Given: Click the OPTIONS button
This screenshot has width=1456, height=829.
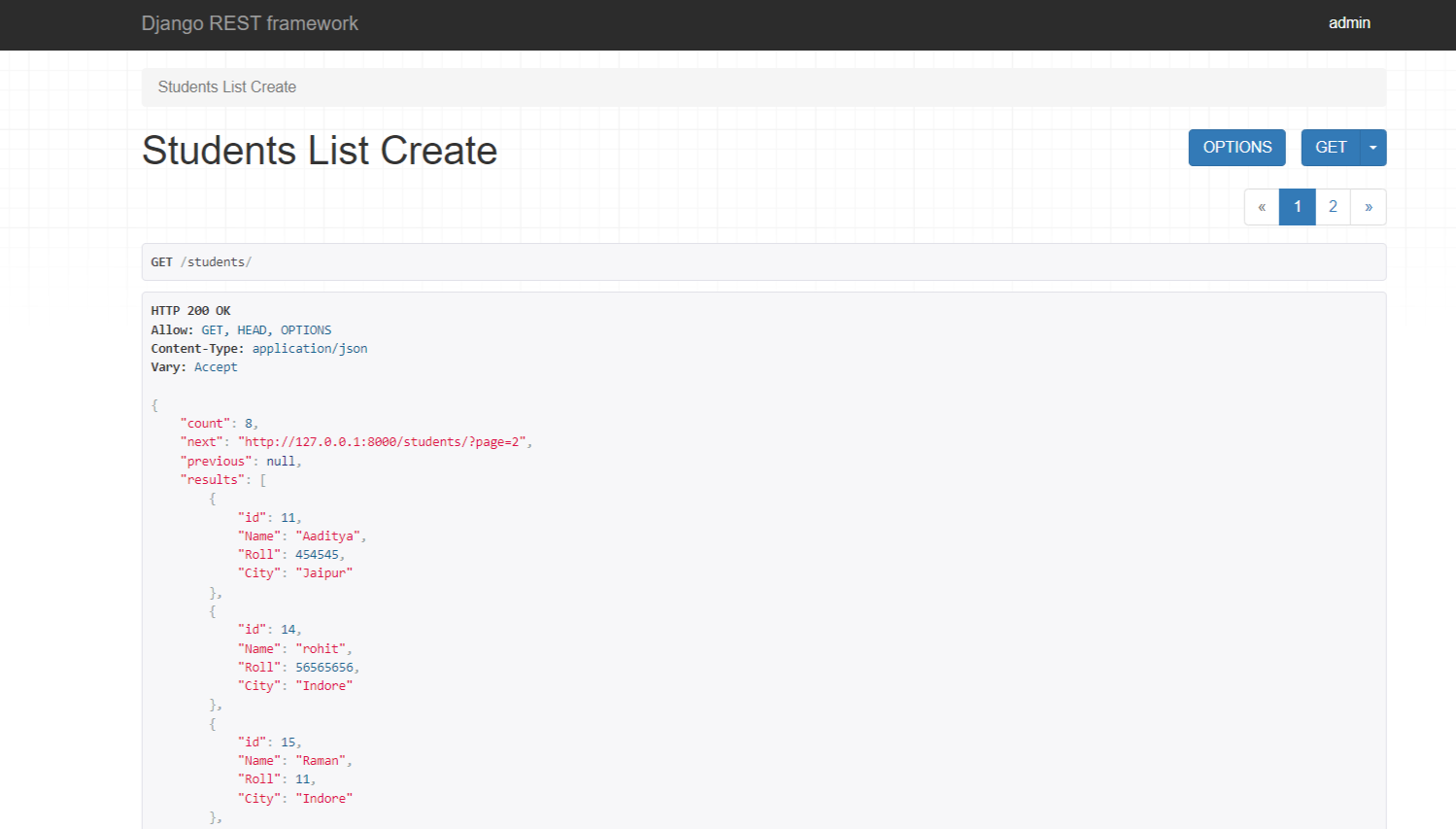Looking at the screenshot, I should (1236, 148).
